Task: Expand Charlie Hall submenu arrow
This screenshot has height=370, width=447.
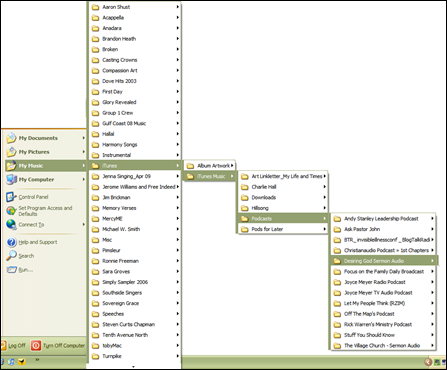Action: (x=324, y=187)
